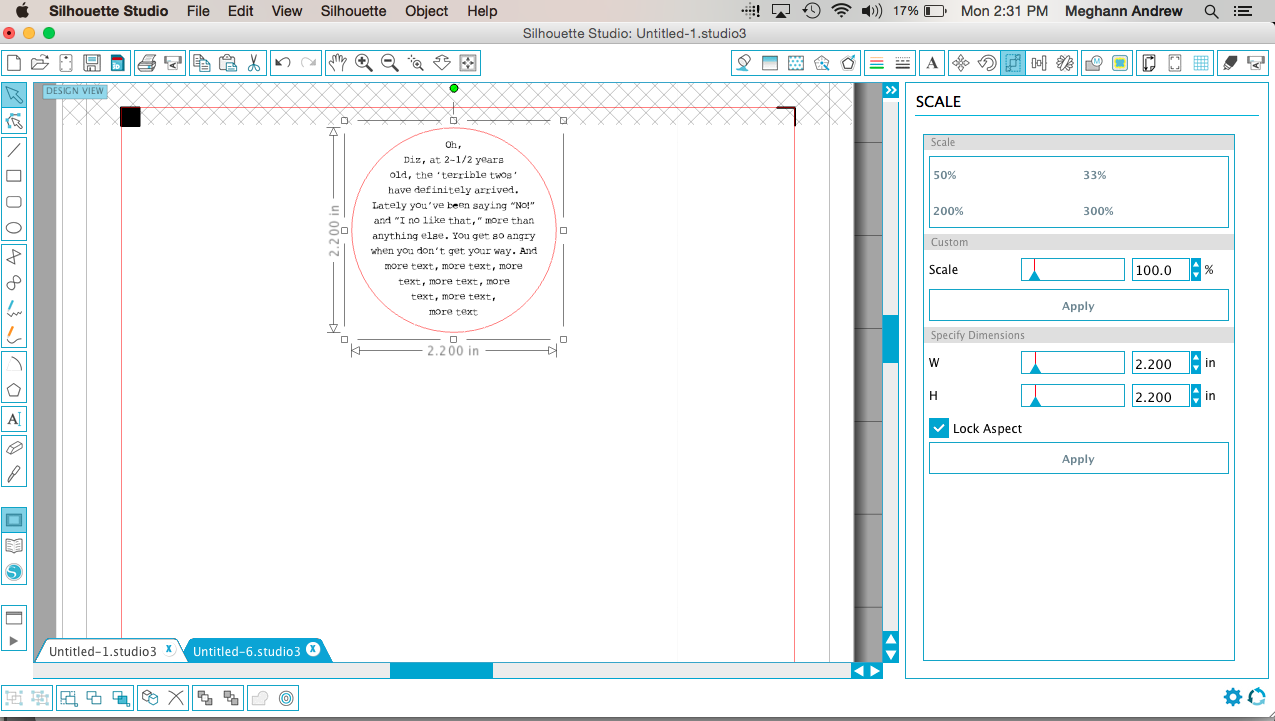Select the rectangle drawing tool

(14, 176)
